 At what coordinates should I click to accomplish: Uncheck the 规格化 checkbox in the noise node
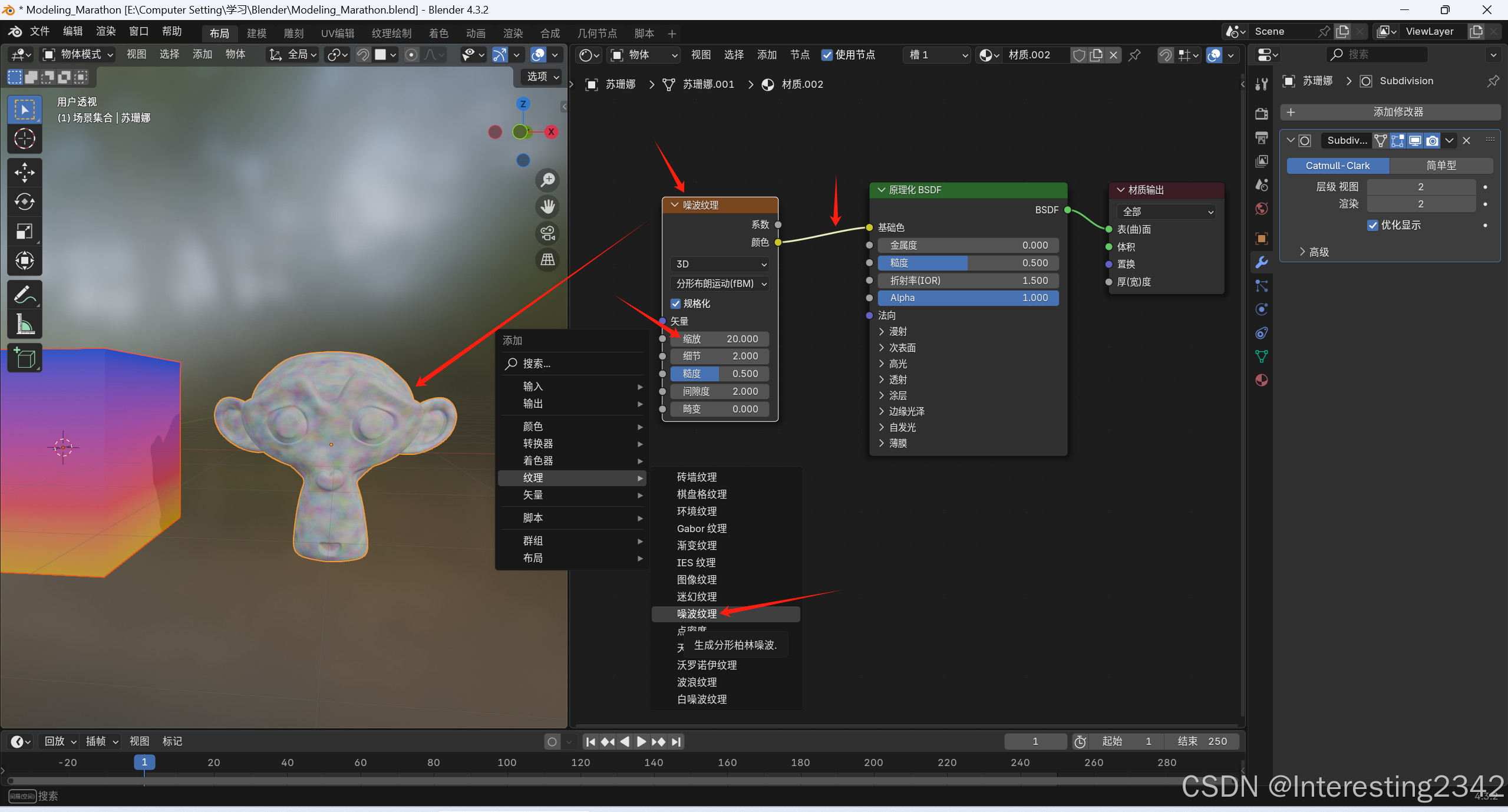click(x=676, y=303)
